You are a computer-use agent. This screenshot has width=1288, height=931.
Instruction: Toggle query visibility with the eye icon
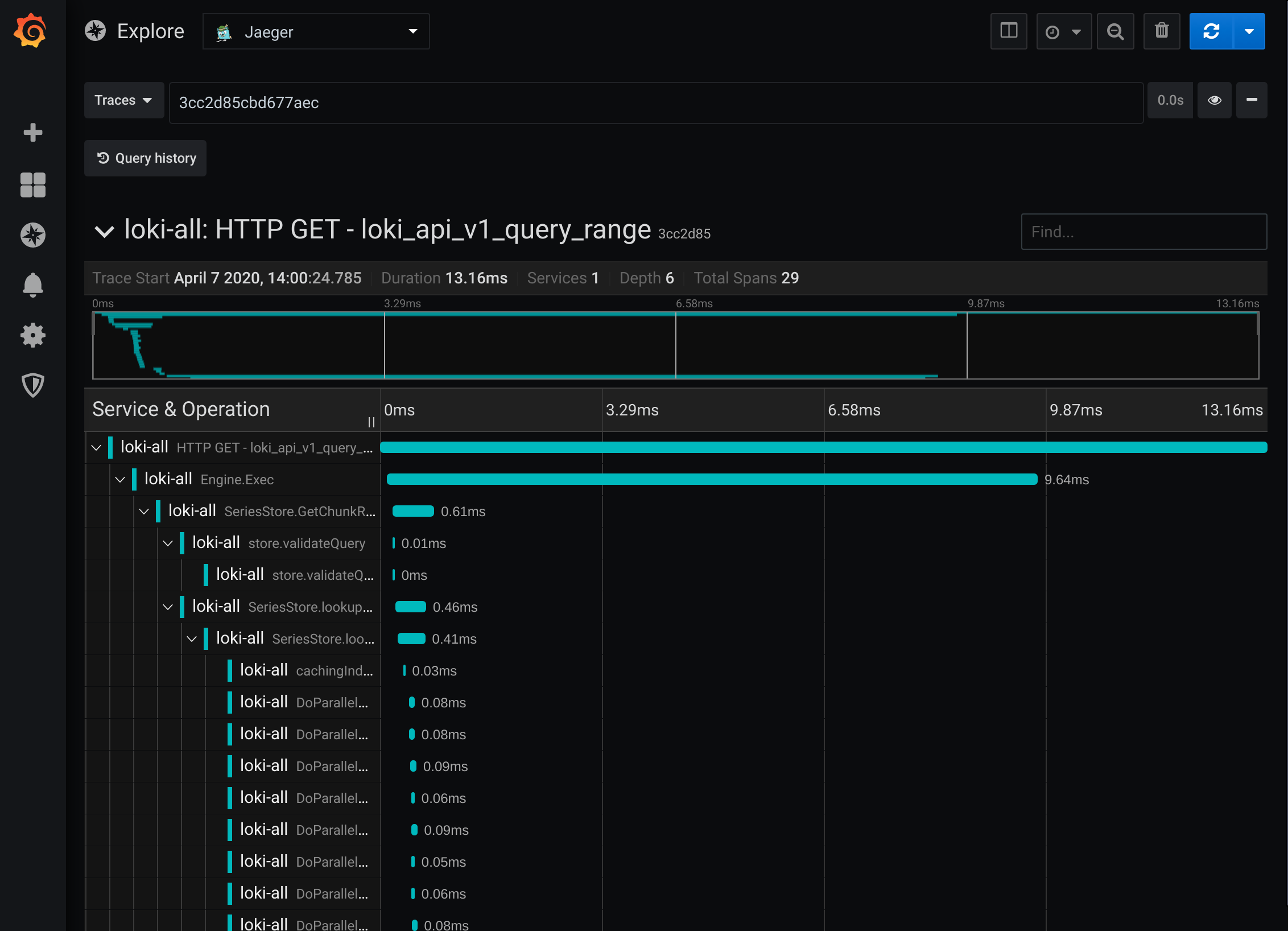tap(1214, 100)
